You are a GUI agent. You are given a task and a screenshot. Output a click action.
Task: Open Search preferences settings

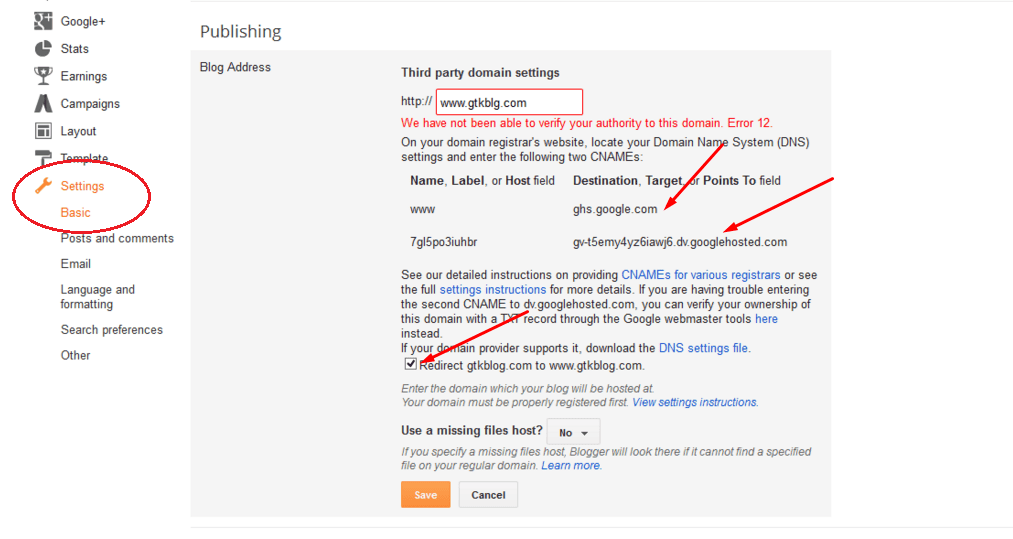click(x=112, y=330)
